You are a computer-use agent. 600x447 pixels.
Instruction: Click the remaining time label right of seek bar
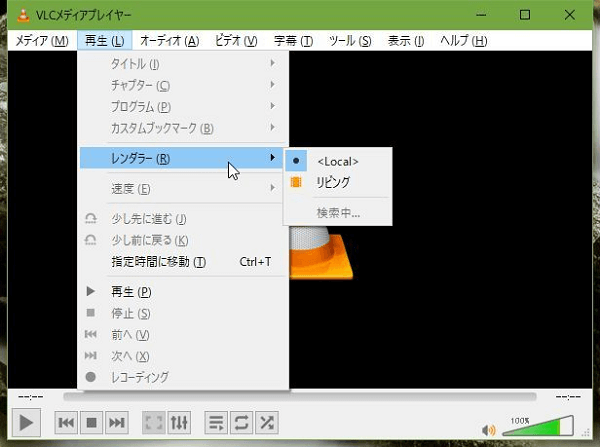pyautogui.click(x=568, y=397)
